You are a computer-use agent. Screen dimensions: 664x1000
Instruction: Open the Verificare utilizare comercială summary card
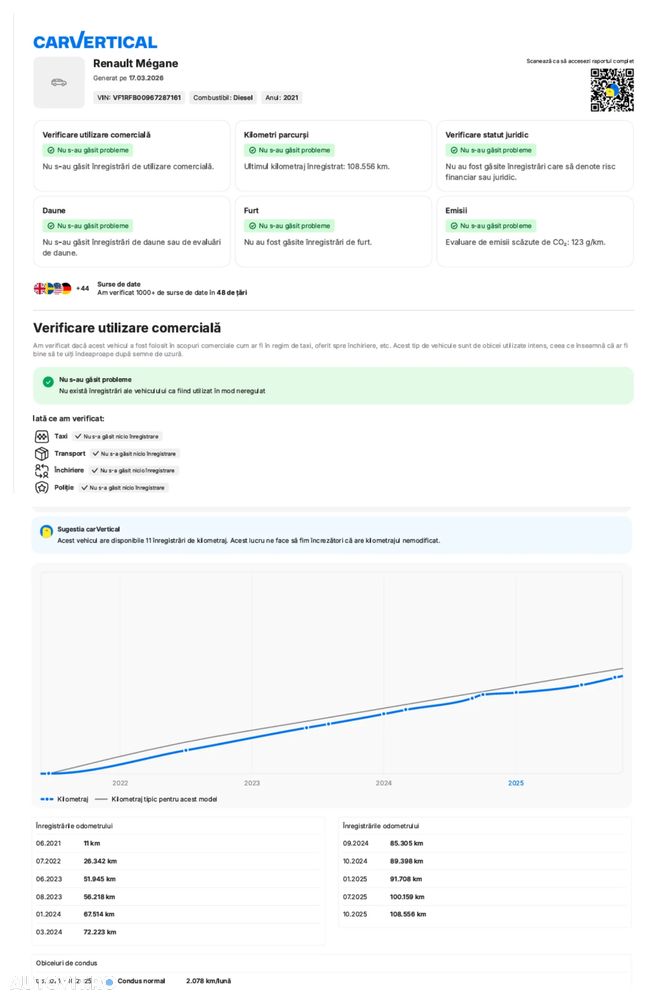pyautogui.click(x=131, y=155)
